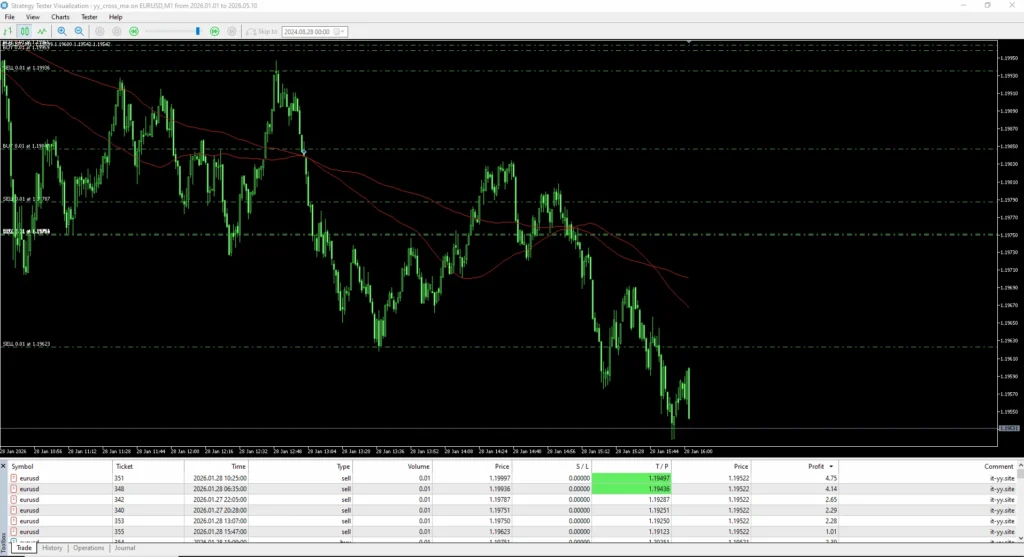Click the greyed pause playback icon
1024x557 pixels.
[100, 31]
